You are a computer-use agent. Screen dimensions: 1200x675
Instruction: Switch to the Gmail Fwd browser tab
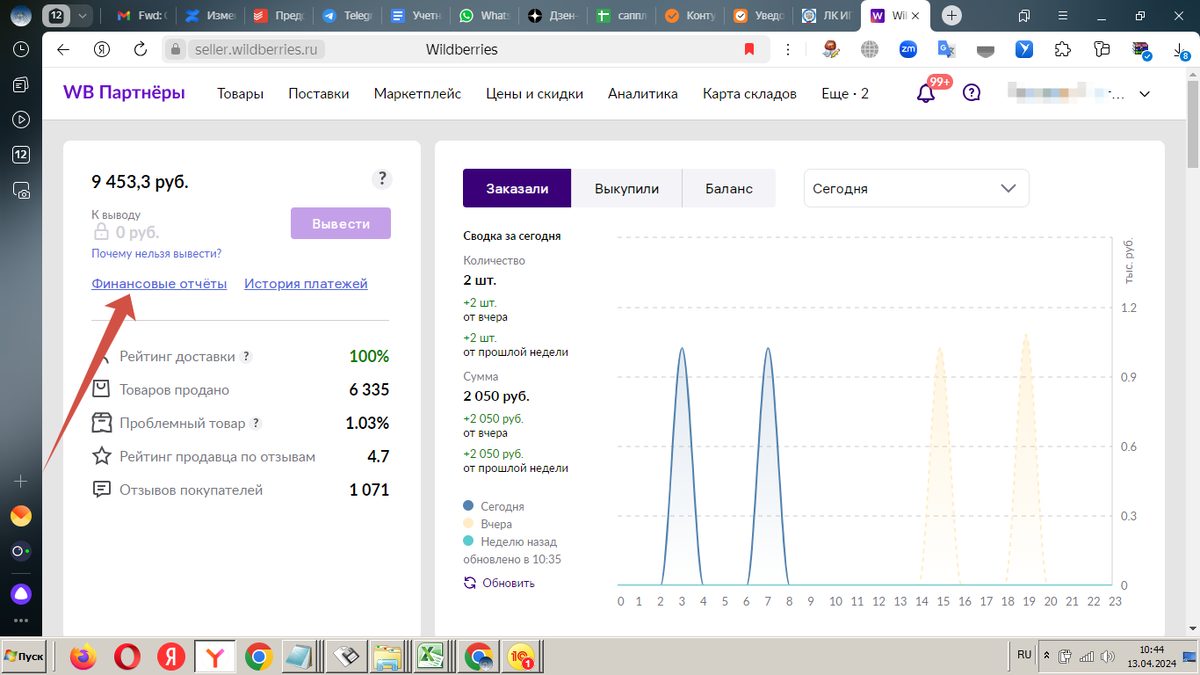pyautogui.click(x=140, y=16)
